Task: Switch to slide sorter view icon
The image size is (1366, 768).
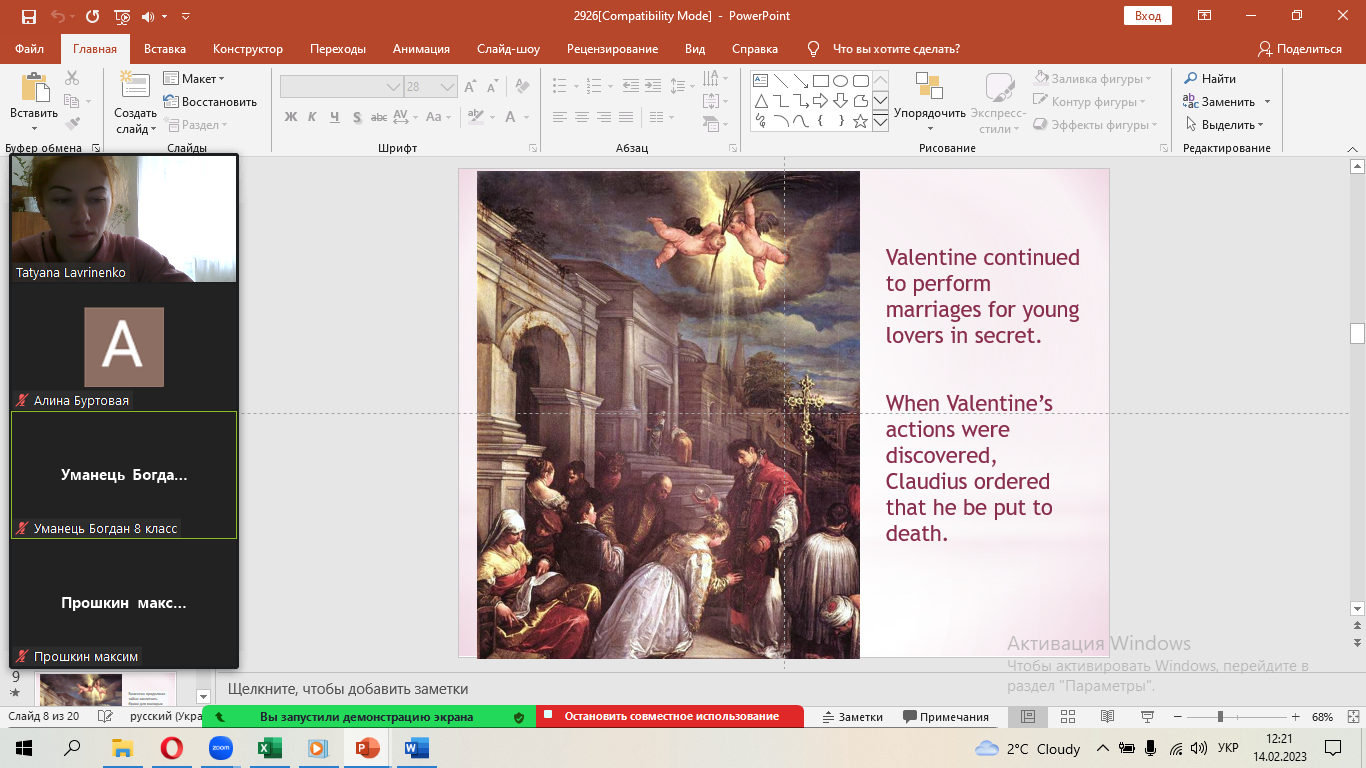Action: pos(1067,717)
